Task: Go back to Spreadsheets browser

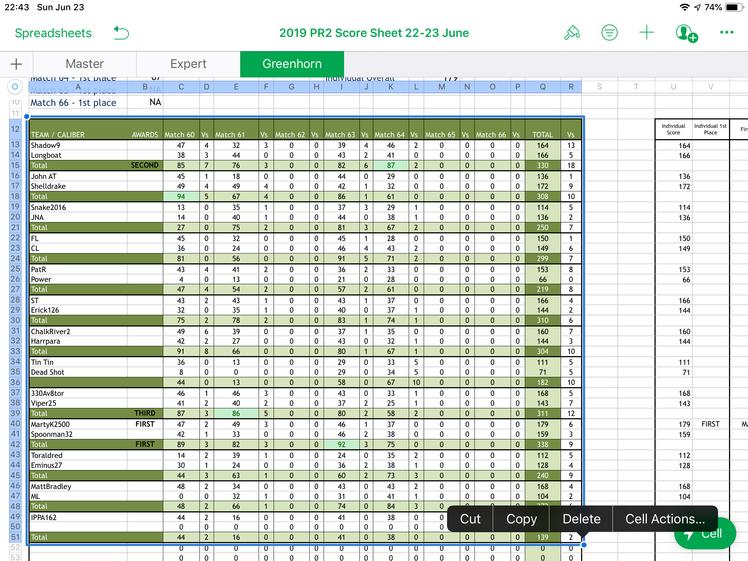Action: [x=53, y=33]
